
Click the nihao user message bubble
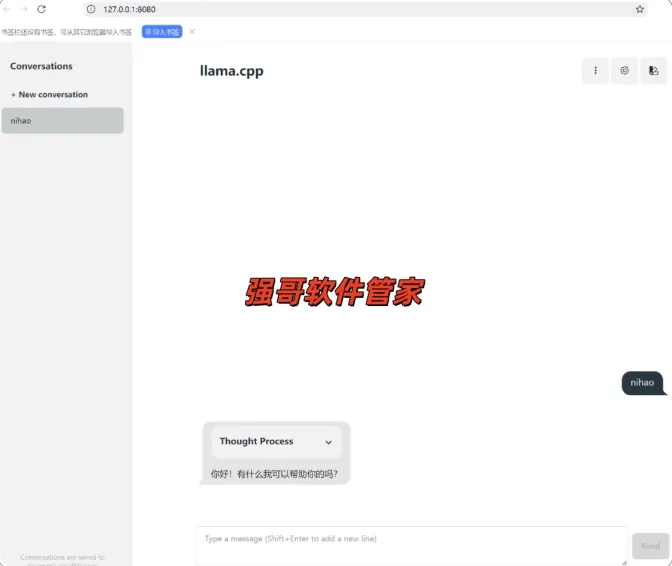[x=642, y=383]
